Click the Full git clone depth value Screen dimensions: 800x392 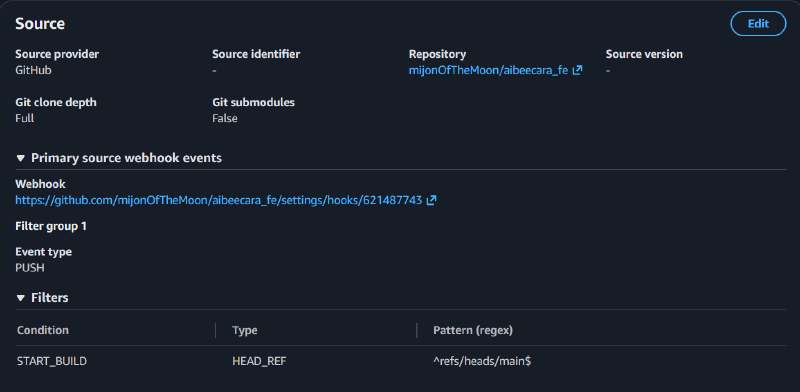click(x=24, y=118)
